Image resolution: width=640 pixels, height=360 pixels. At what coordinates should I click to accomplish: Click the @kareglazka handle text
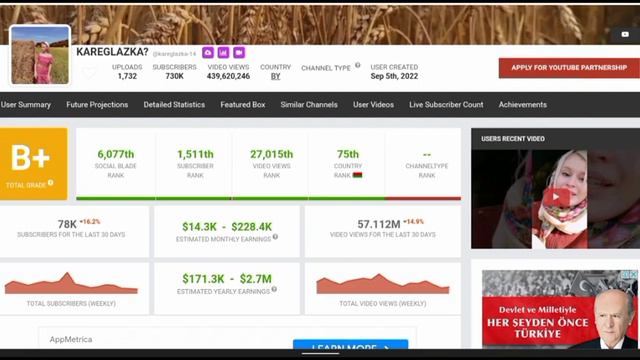(174, 54)
